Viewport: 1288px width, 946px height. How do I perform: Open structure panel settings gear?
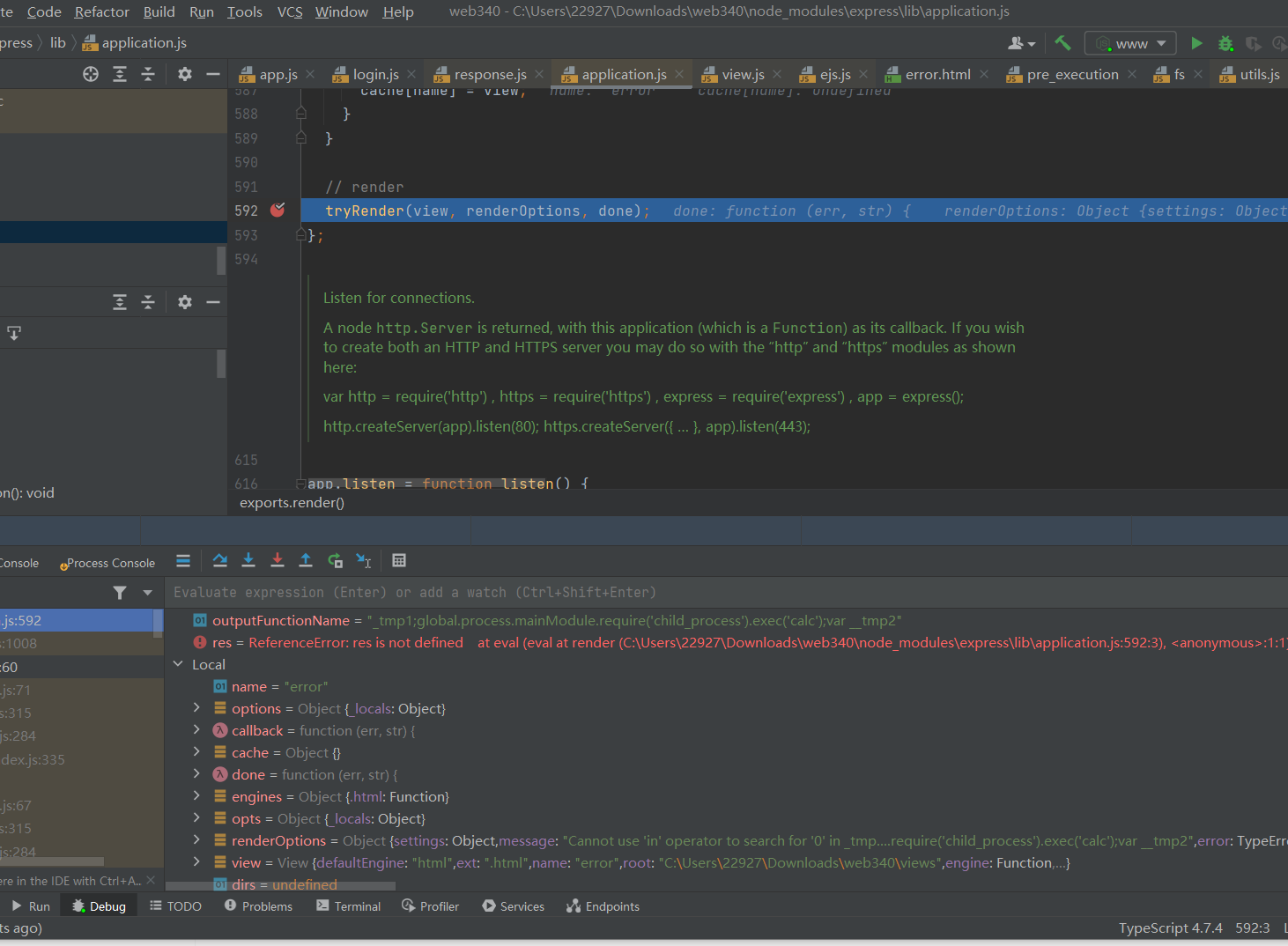[184, 302]
